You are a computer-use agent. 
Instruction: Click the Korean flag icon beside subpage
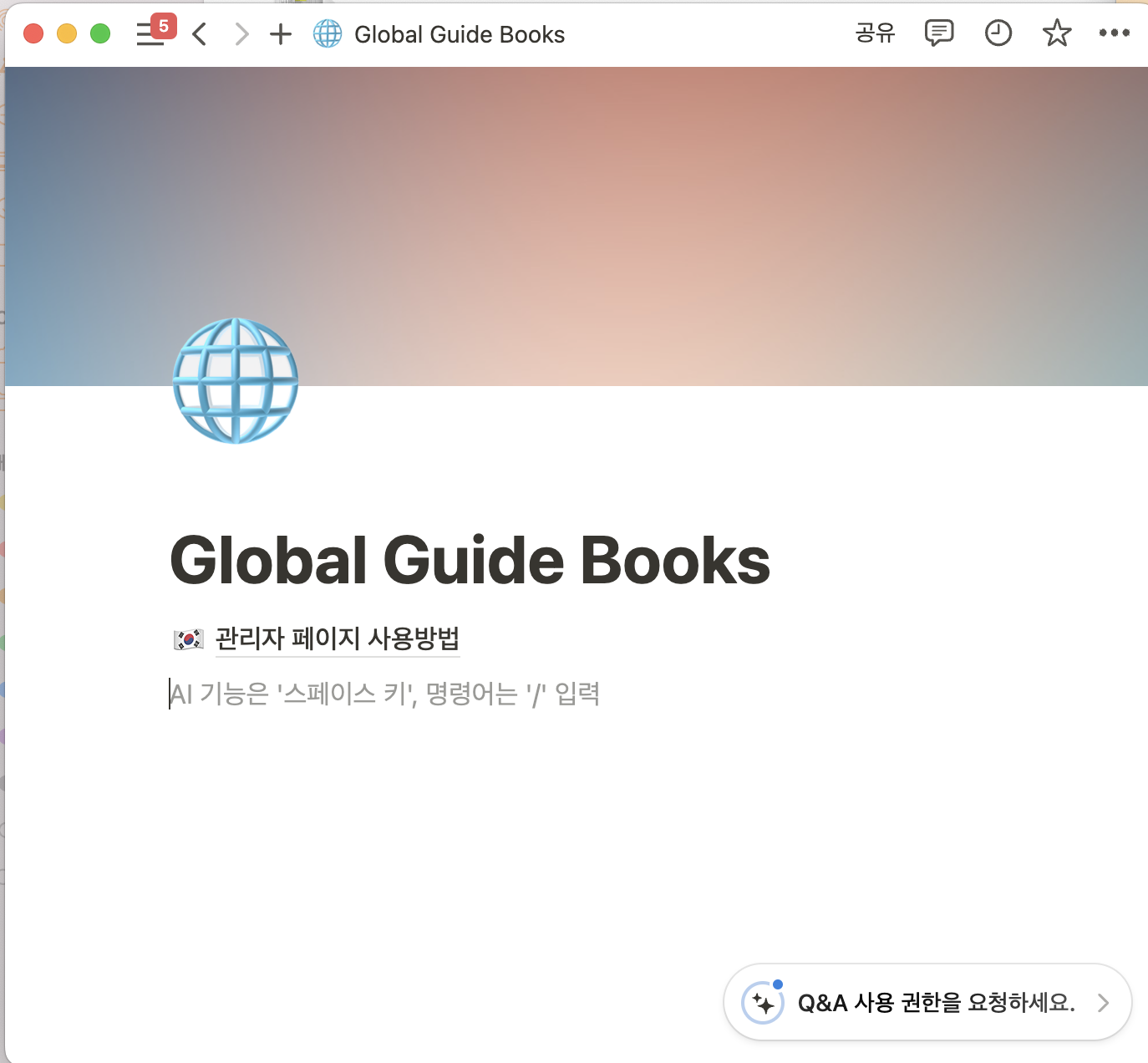(x=189, y=639)
